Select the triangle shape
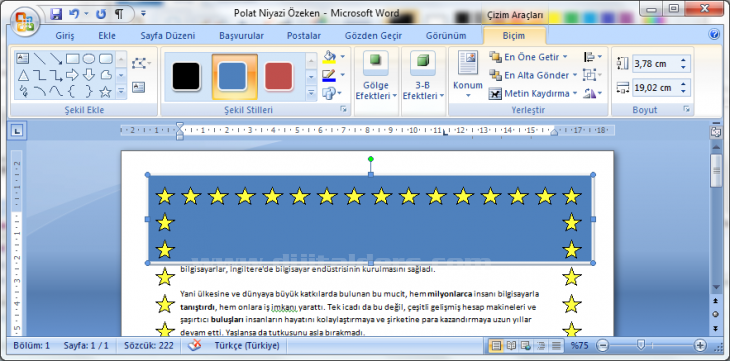This screenshot has height=361, width=730. tap(23, 75)
